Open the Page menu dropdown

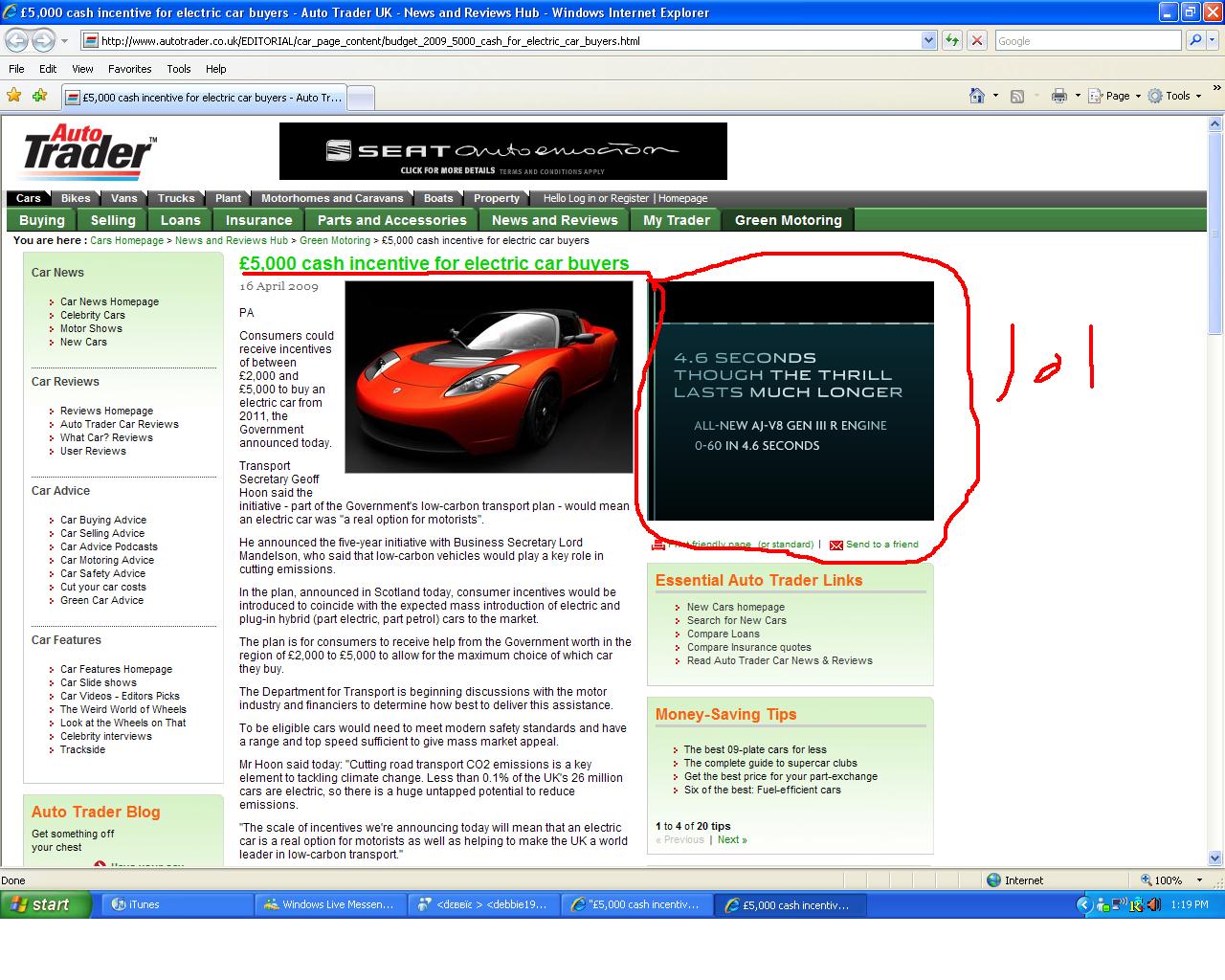[1117, 96]
